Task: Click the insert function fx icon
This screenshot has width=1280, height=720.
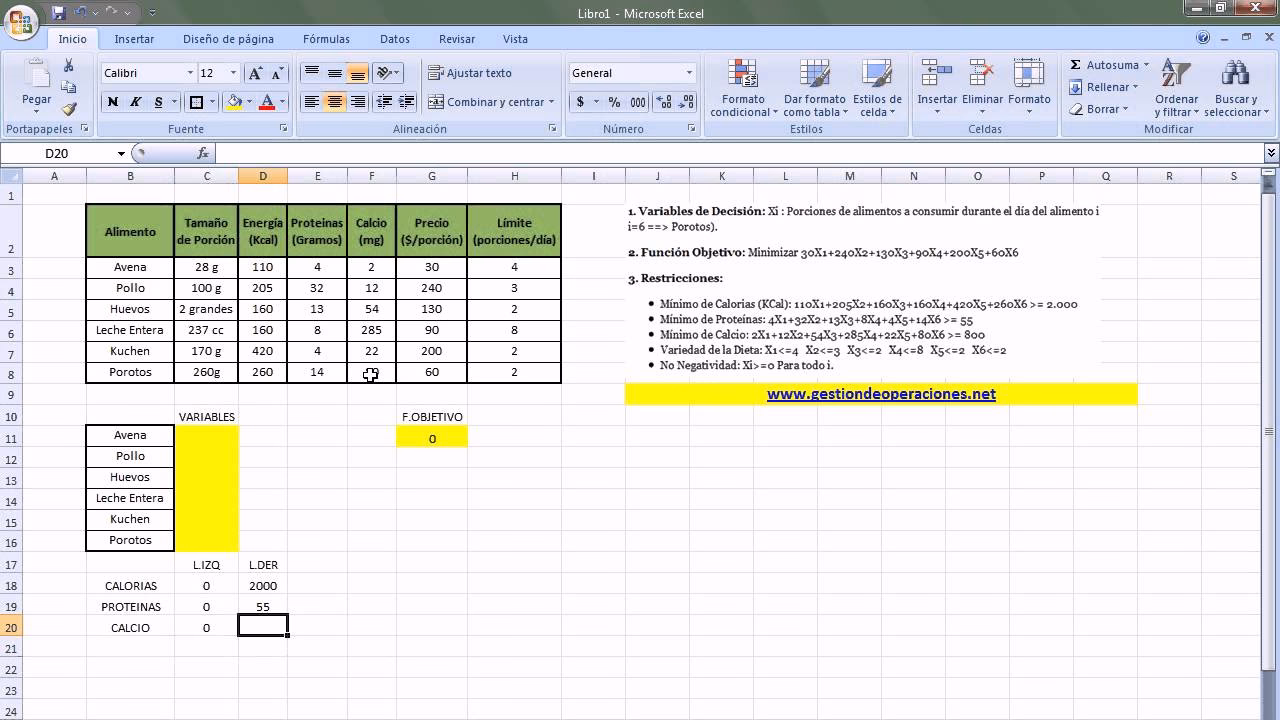Action: pos(203,153)
